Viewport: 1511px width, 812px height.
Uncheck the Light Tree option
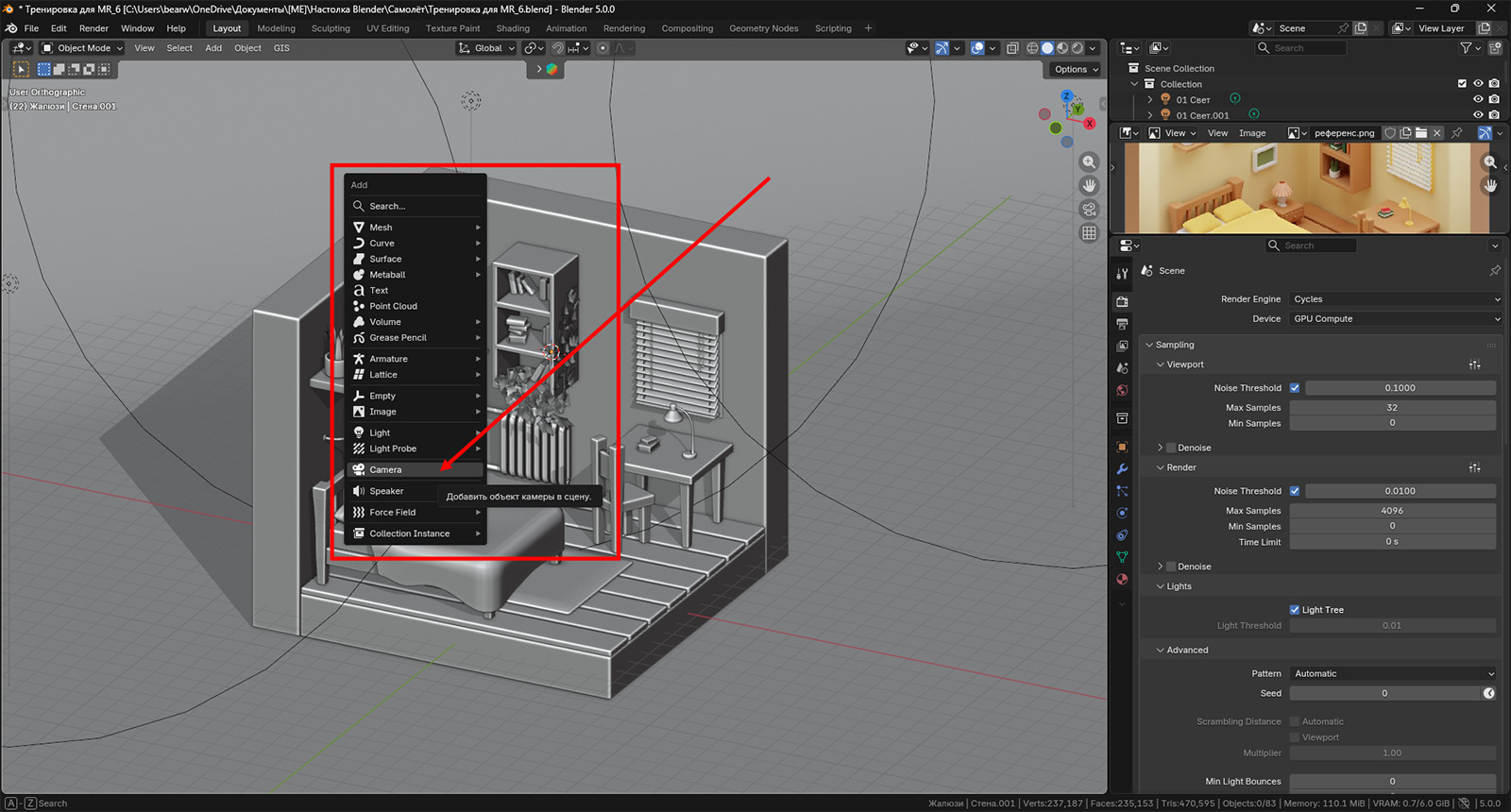(1295, 610)
